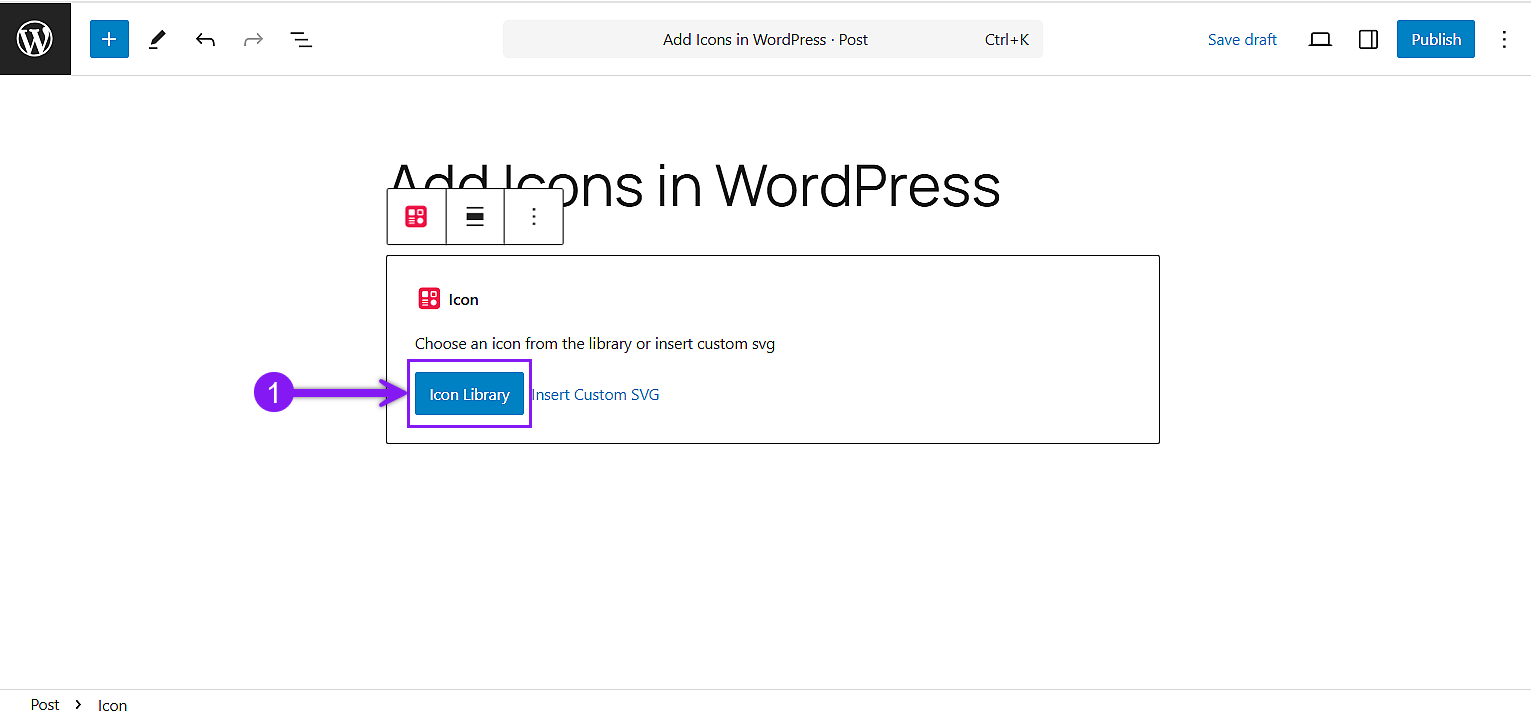
Task: Open the block options three-dot menu
Action: (x=533, y=216)
